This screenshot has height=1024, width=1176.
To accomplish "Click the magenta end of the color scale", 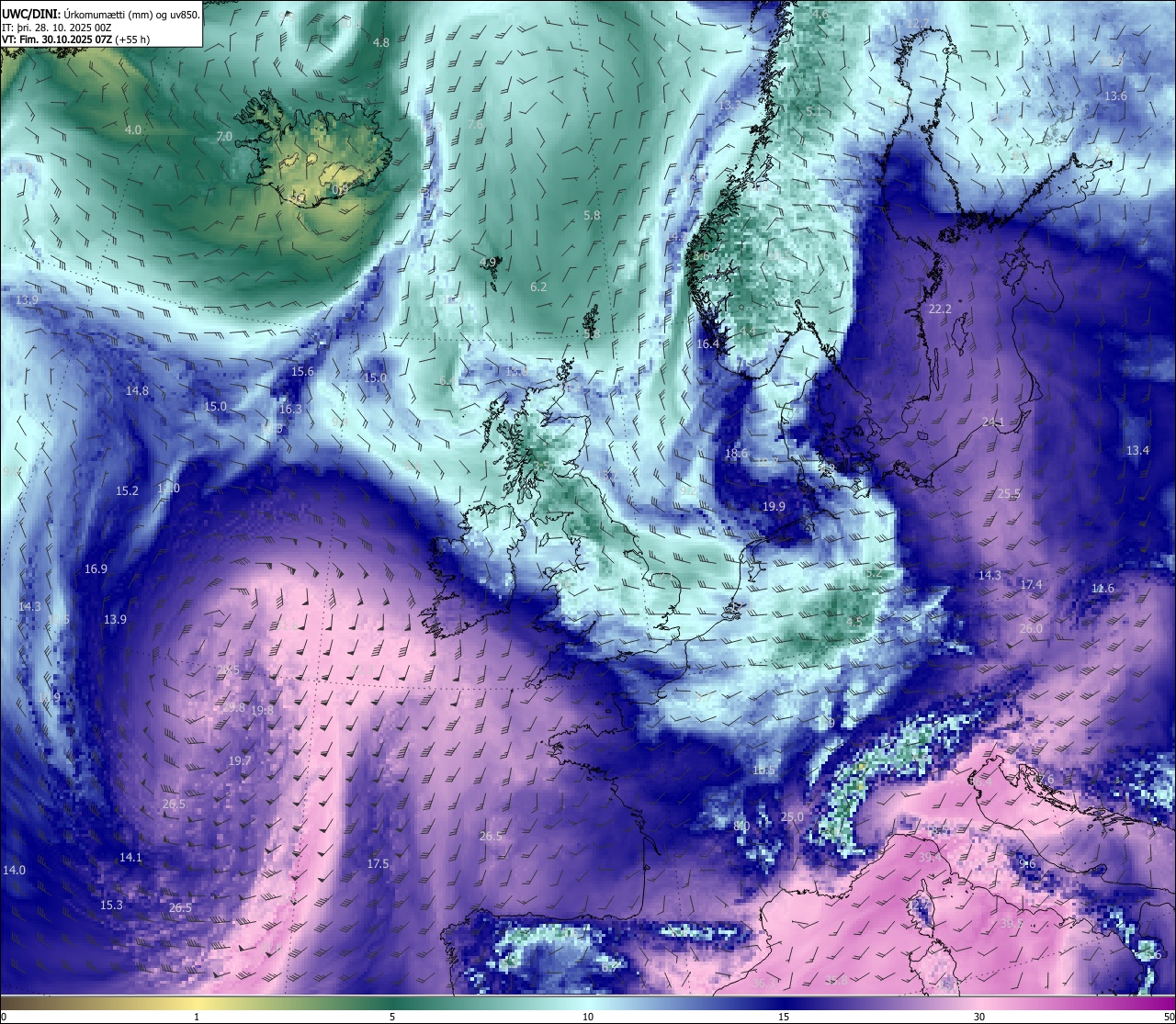I will click(1158, 1003).
